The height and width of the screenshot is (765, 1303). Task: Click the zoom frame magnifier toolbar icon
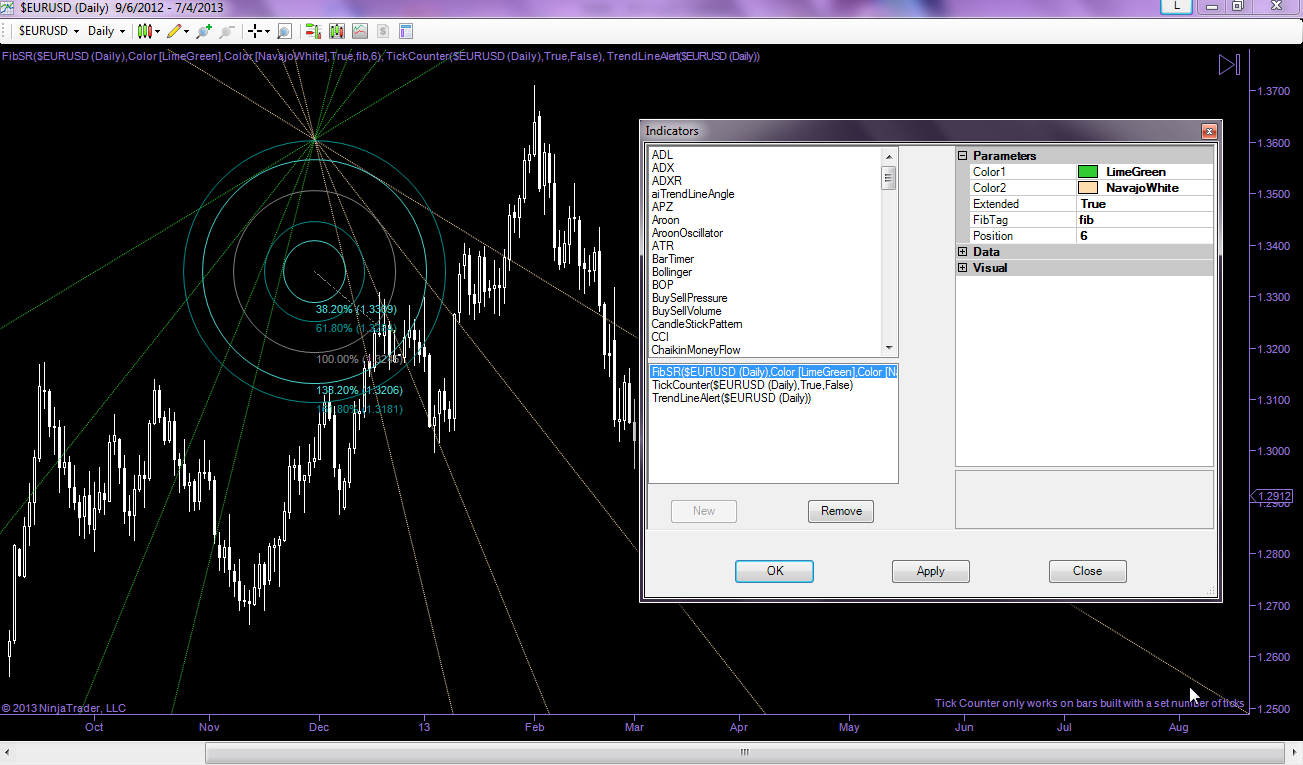pos(284,31)
